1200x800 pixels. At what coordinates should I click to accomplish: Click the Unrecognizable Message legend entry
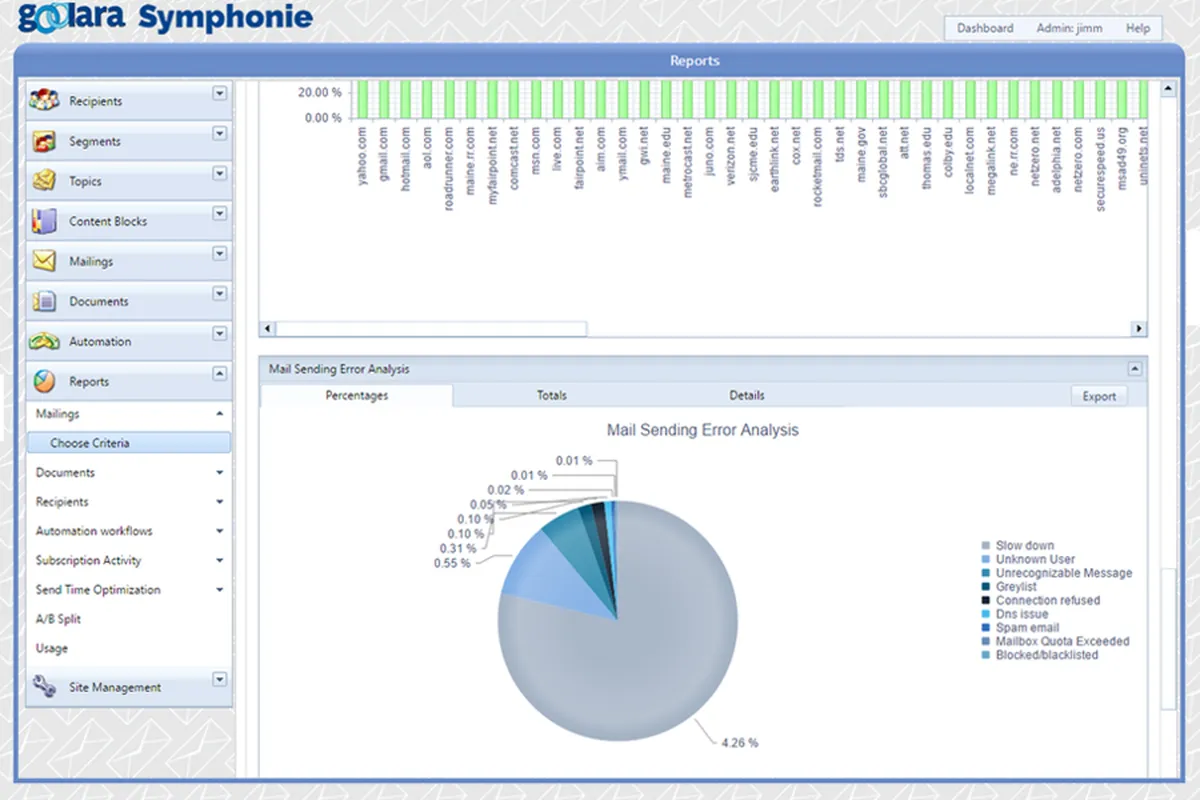[x=1057, y=573]
